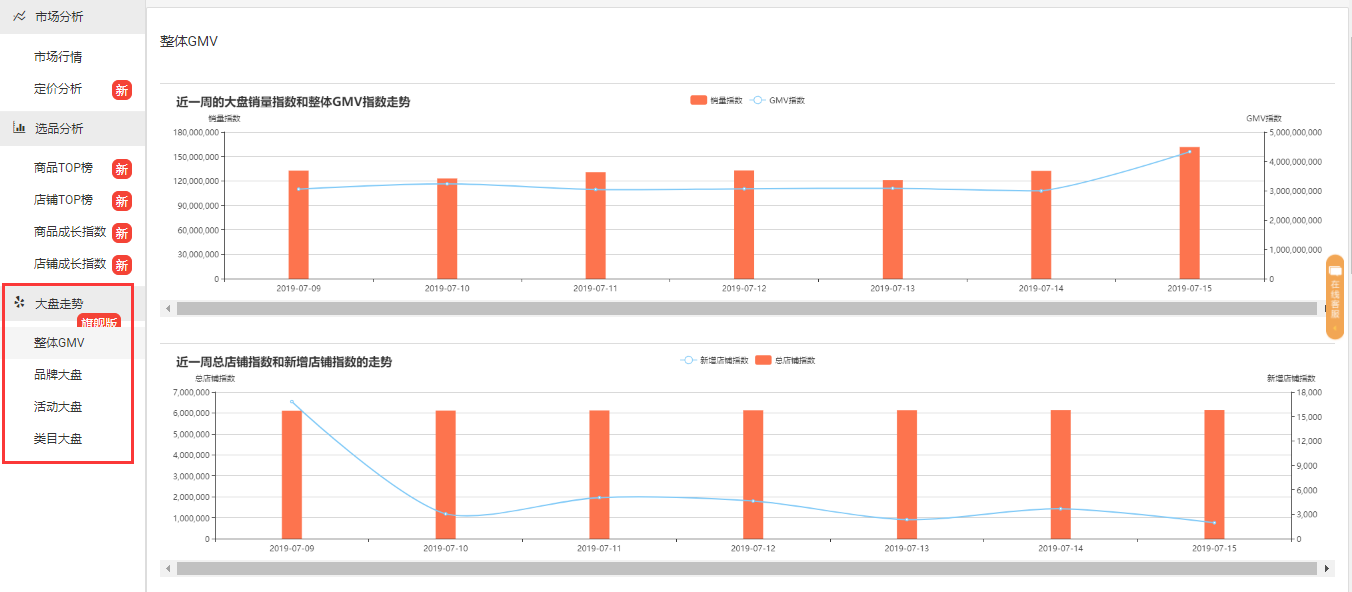Open the orange 在线客服 support widget
Screen dimensions: 1352x592
[x=1334, y=297]
